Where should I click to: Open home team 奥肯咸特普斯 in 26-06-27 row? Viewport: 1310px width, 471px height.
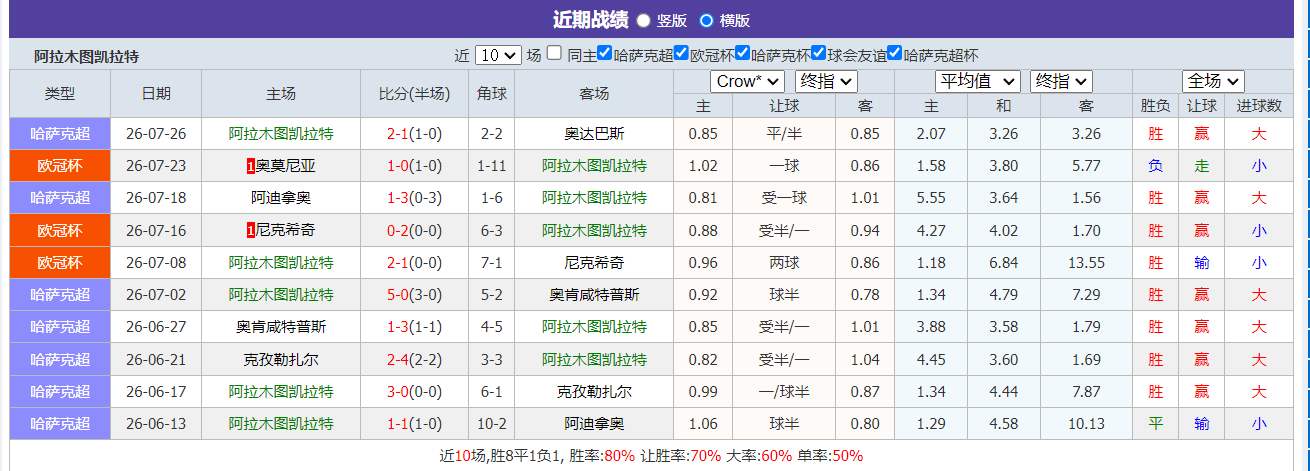(x=281, y=327)
